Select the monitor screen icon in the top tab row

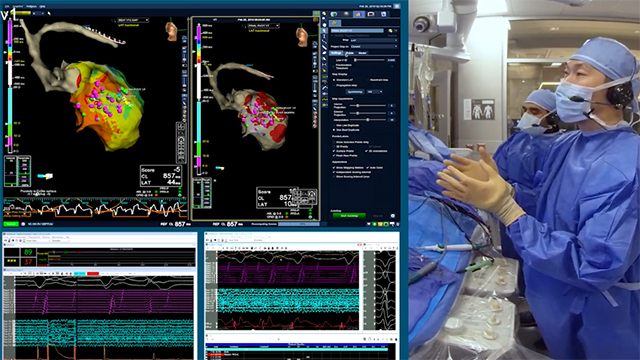(x=371, y=14)
